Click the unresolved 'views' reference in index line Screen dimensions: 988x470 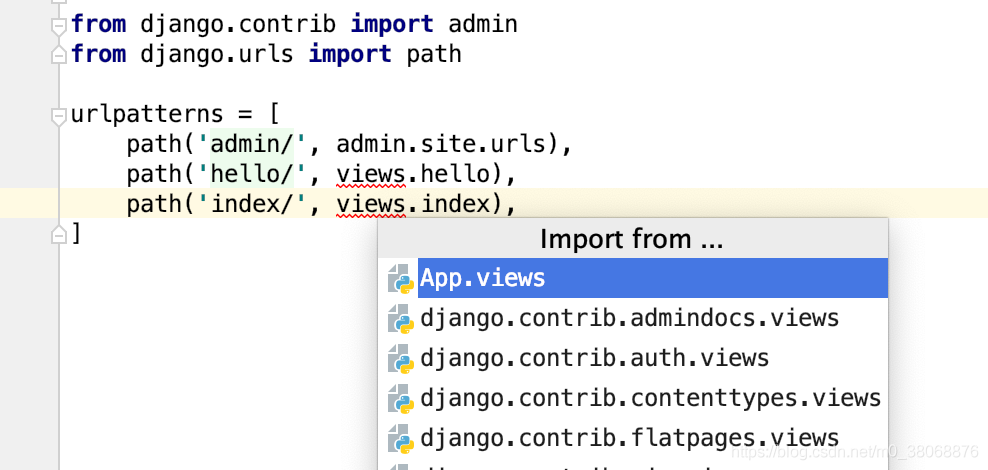tap(370, 205)
